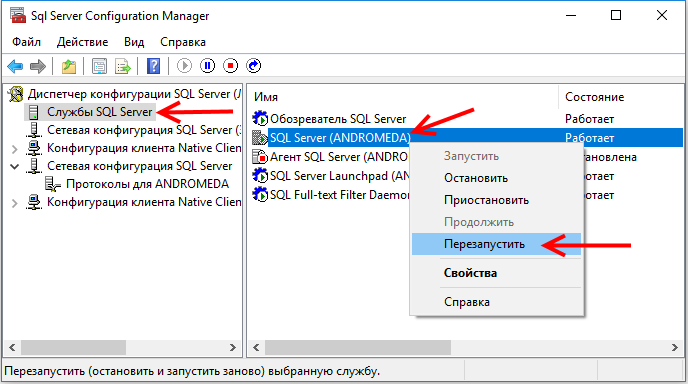The width and height of the screenshot is (688, 384).
Task: Choose Запустить in the context menu
Action: coord(496,156)
